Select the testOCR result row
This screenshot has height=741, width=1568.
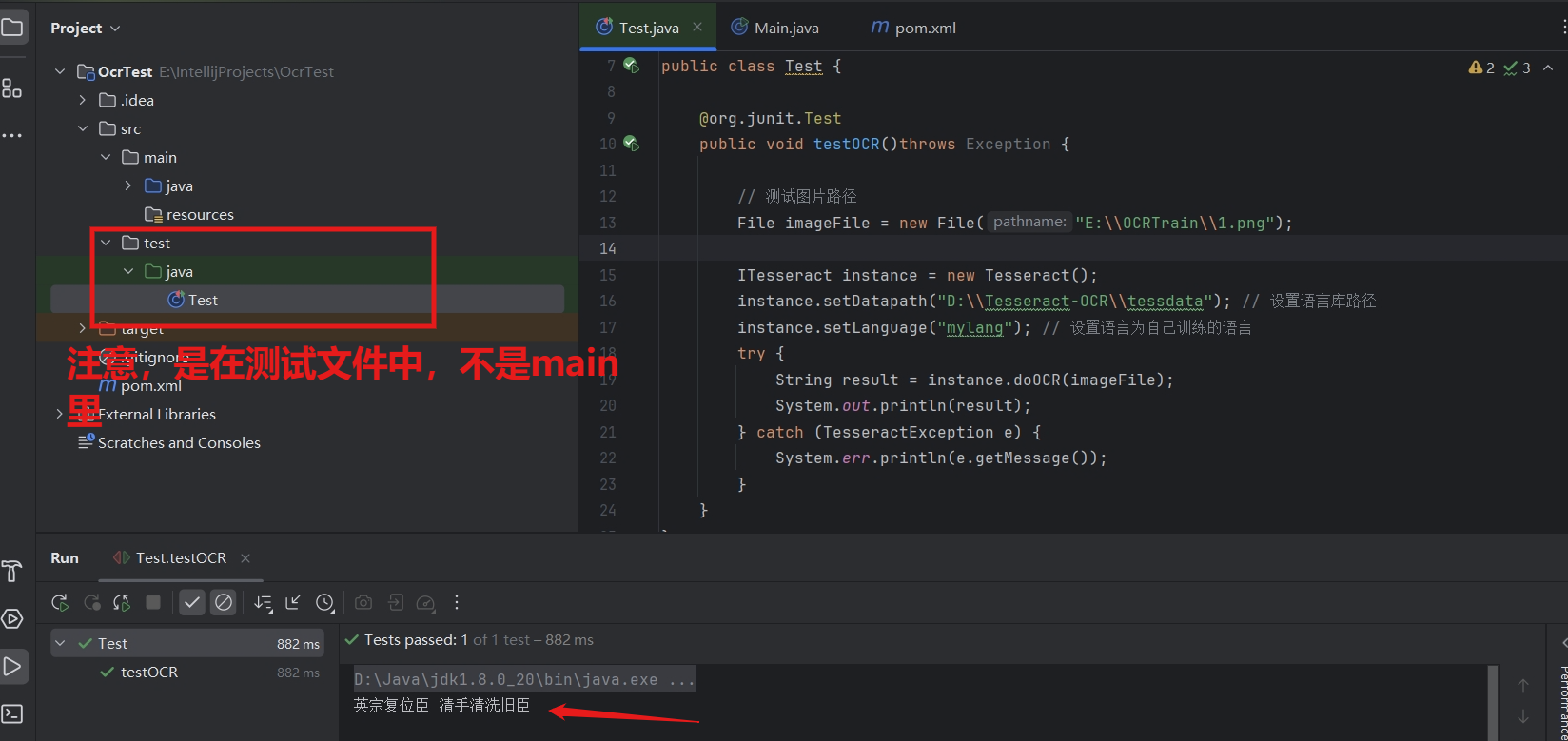(x=187, y=672)
